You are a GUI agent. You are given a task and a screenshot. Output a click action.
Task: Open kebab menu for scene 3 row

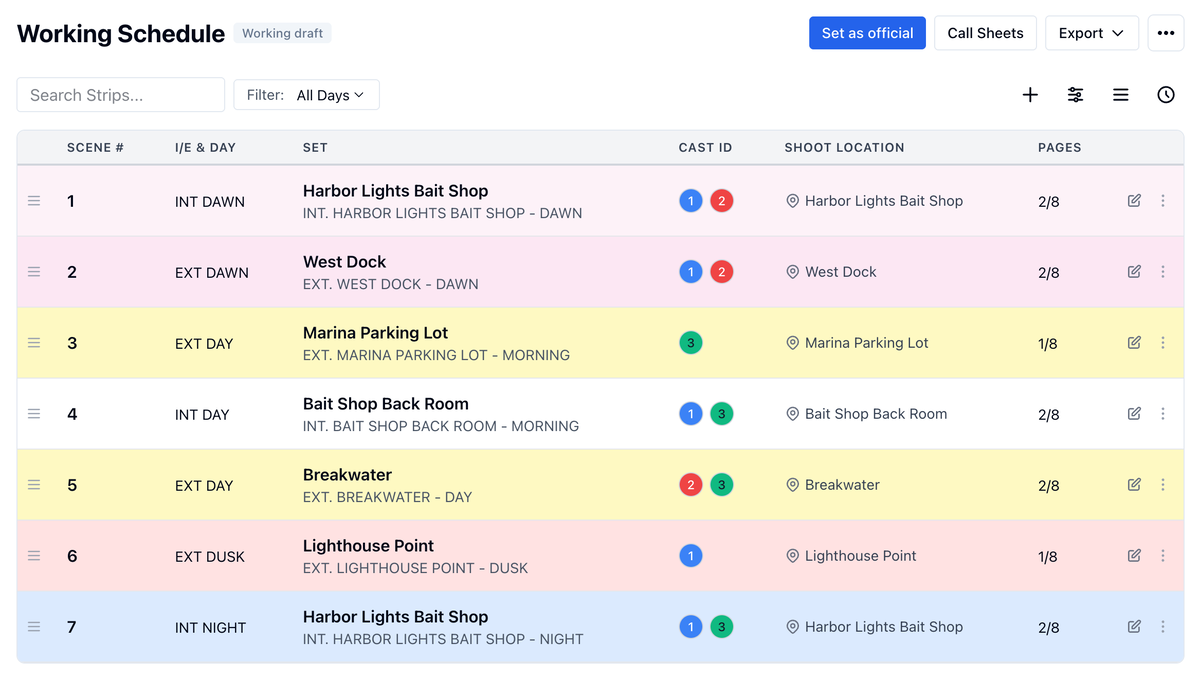click(x=1163, y=343)
